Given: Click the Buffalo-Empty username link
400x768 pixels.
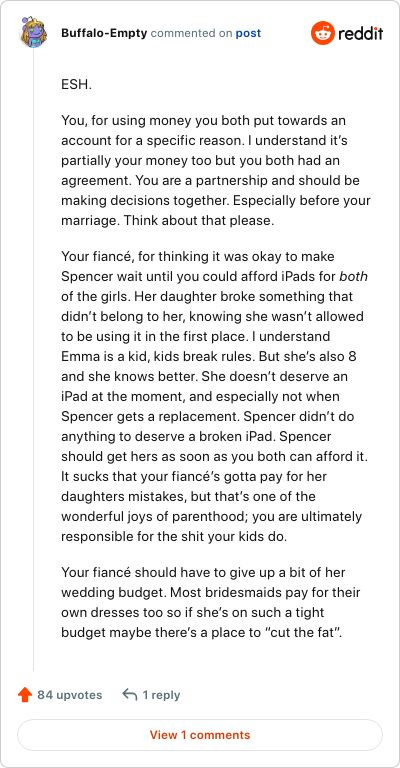Looking at the screenshot, I should click(x=104, y=33).
